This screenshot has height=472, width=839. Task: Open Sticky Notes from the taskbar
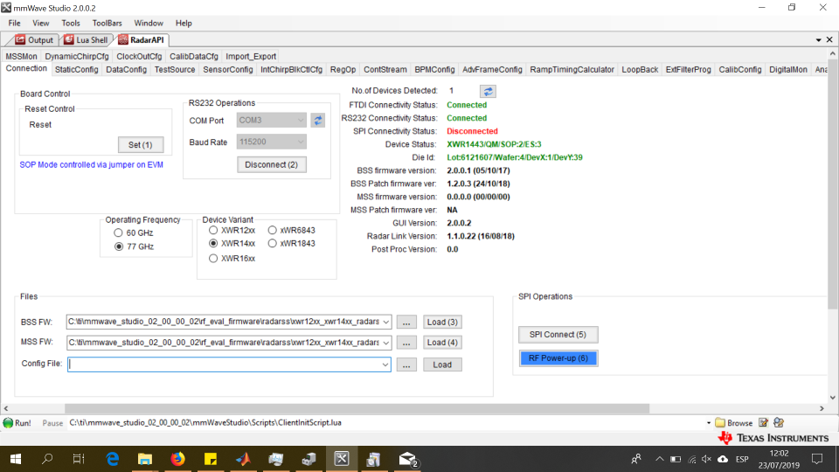pyautogui.click(x=210, y=459)
